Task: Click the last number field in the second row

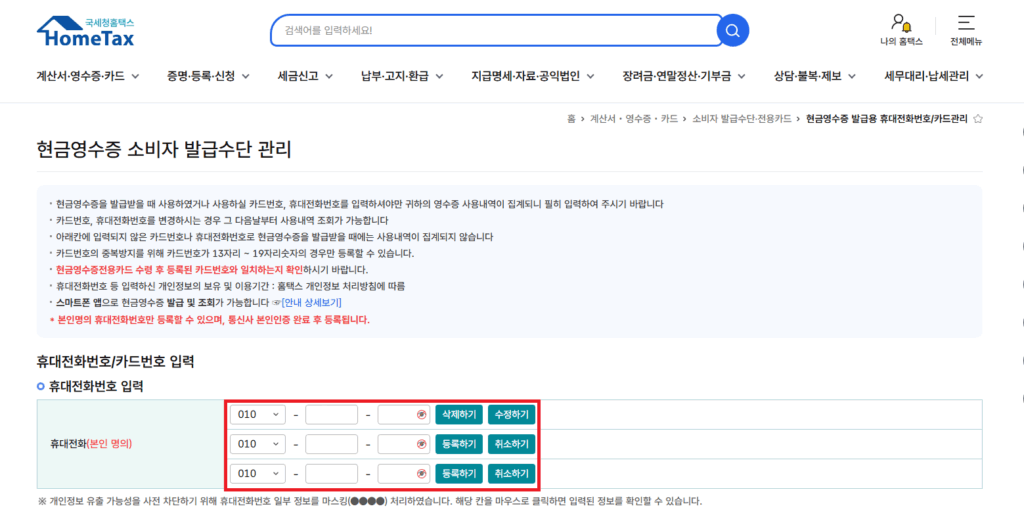Action: tap(404, 444)
